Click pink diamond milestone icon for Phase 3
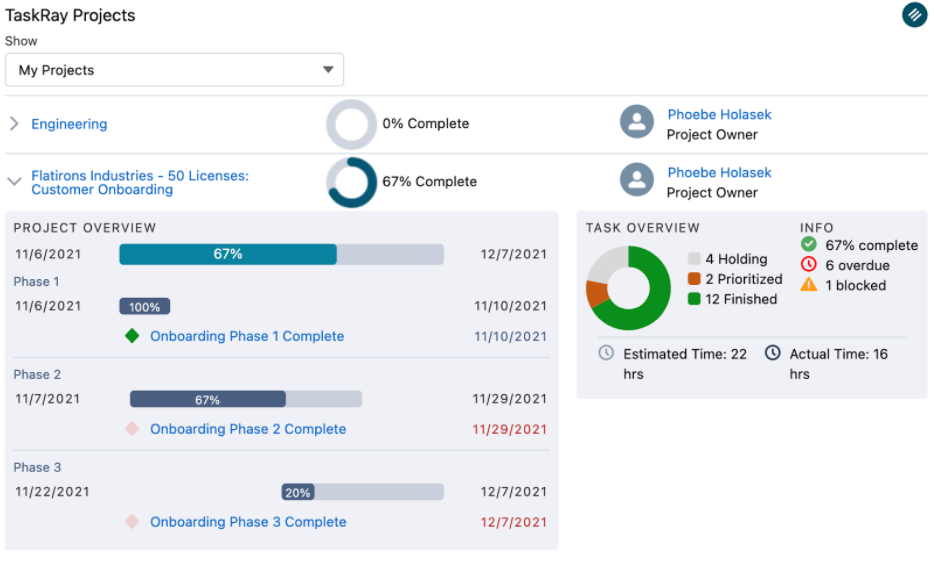The width and height of the screenshot is (934, 562). click(132, 522)
